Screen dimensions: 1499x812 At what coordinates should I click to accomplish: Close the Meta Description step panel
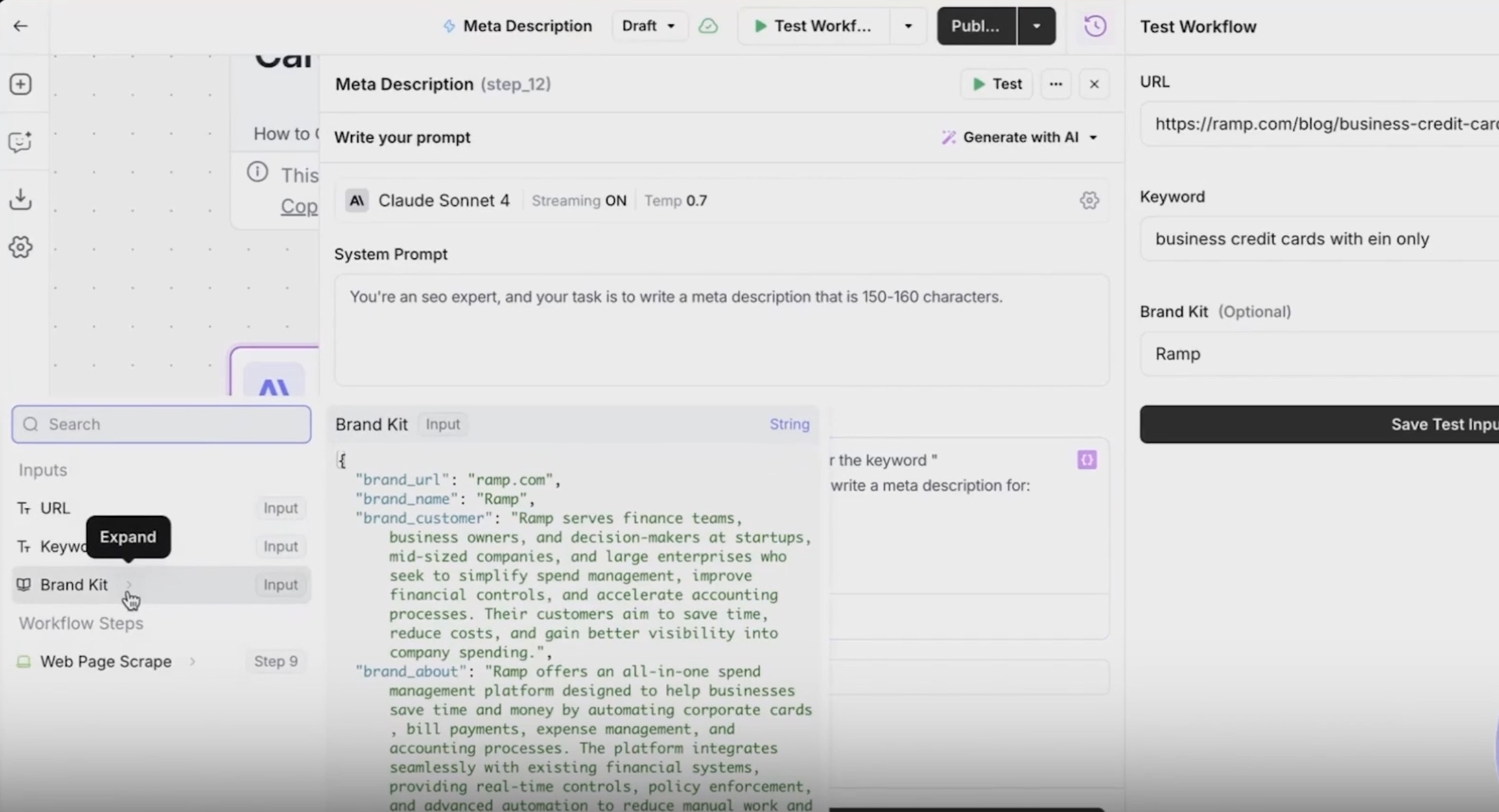(1094, 84)
